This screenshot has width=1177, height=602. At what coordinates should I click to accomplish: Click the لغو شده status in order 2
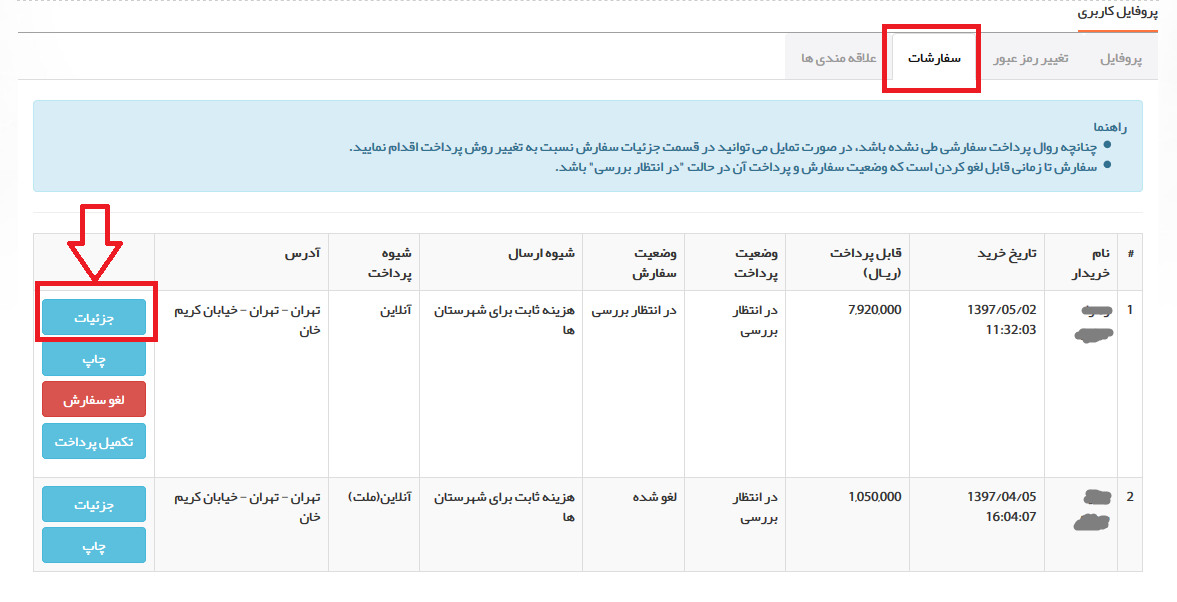[655, 497]
